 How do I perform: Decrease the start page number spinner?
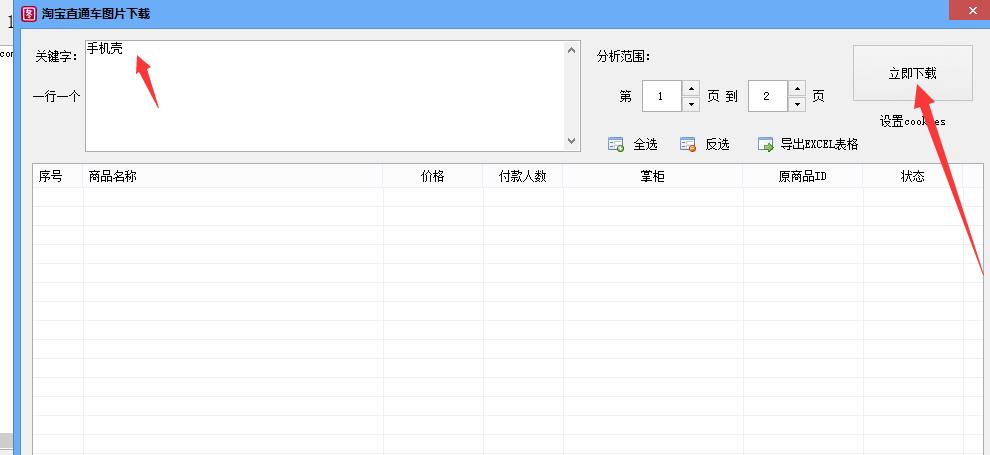(x=690, y=104)
